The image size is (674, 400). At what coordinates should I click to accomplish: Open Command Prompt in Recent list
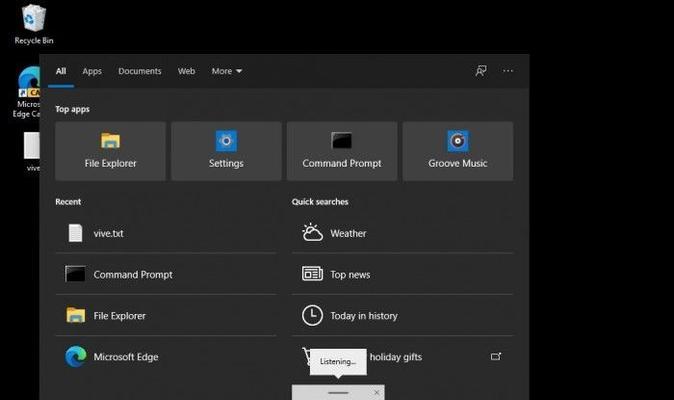coord(166,274)
